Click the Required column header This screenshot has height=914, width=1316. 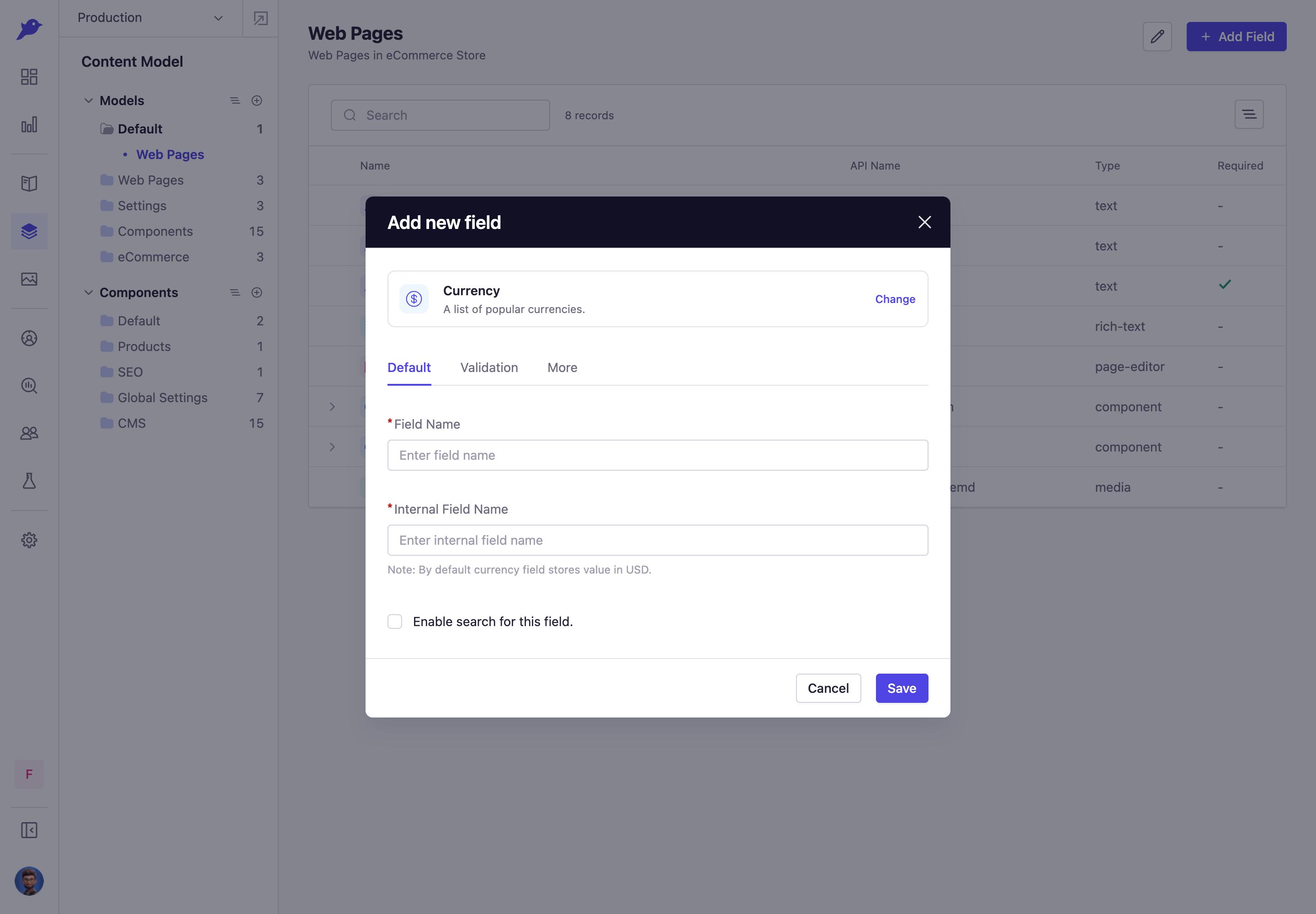[x=1240, y=165]
